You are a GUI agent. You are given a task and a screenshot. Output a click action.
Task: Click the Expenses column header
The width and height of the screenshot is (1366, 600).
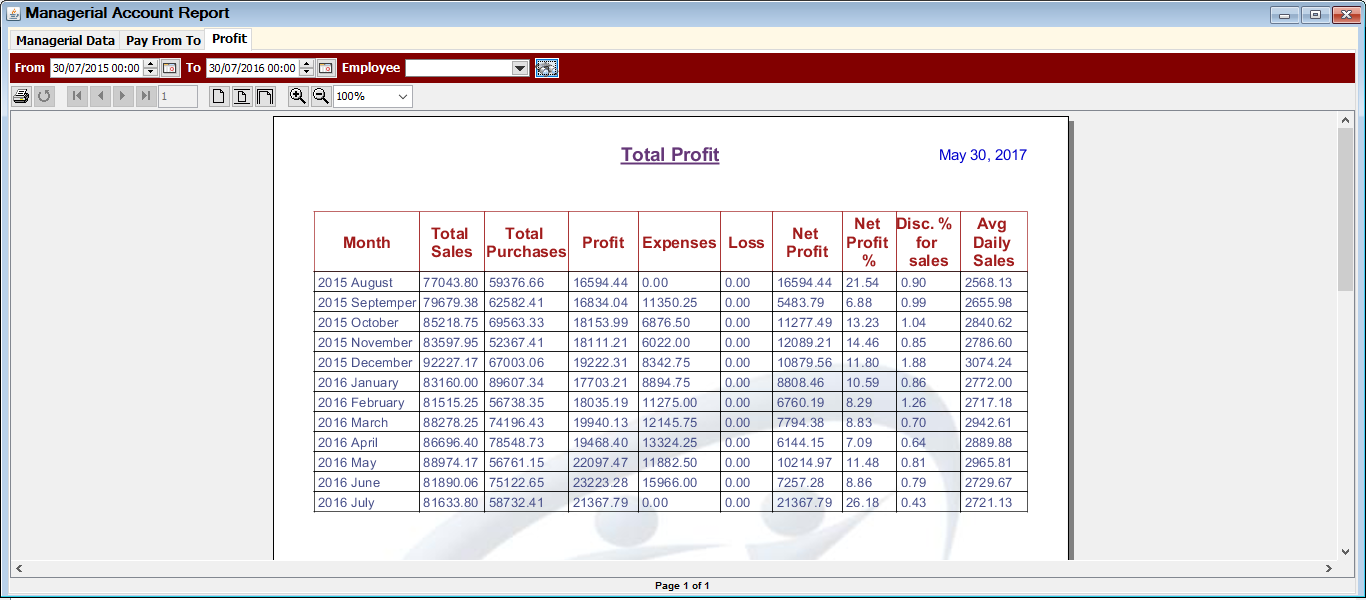click(x=679, y=242)
